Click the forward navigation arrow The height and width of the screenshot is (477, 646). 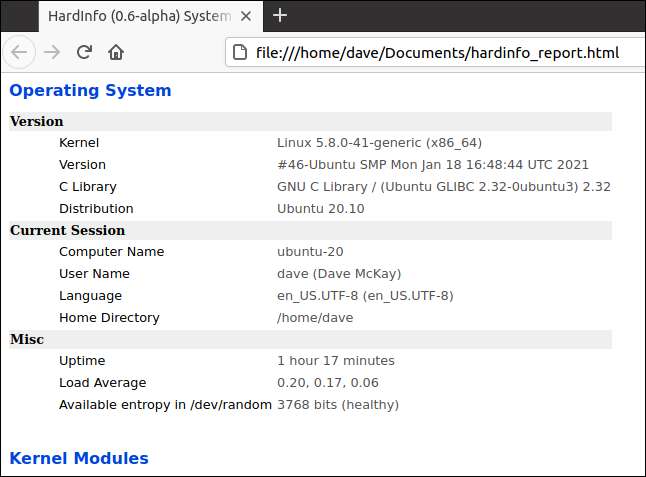click(52, 52)
